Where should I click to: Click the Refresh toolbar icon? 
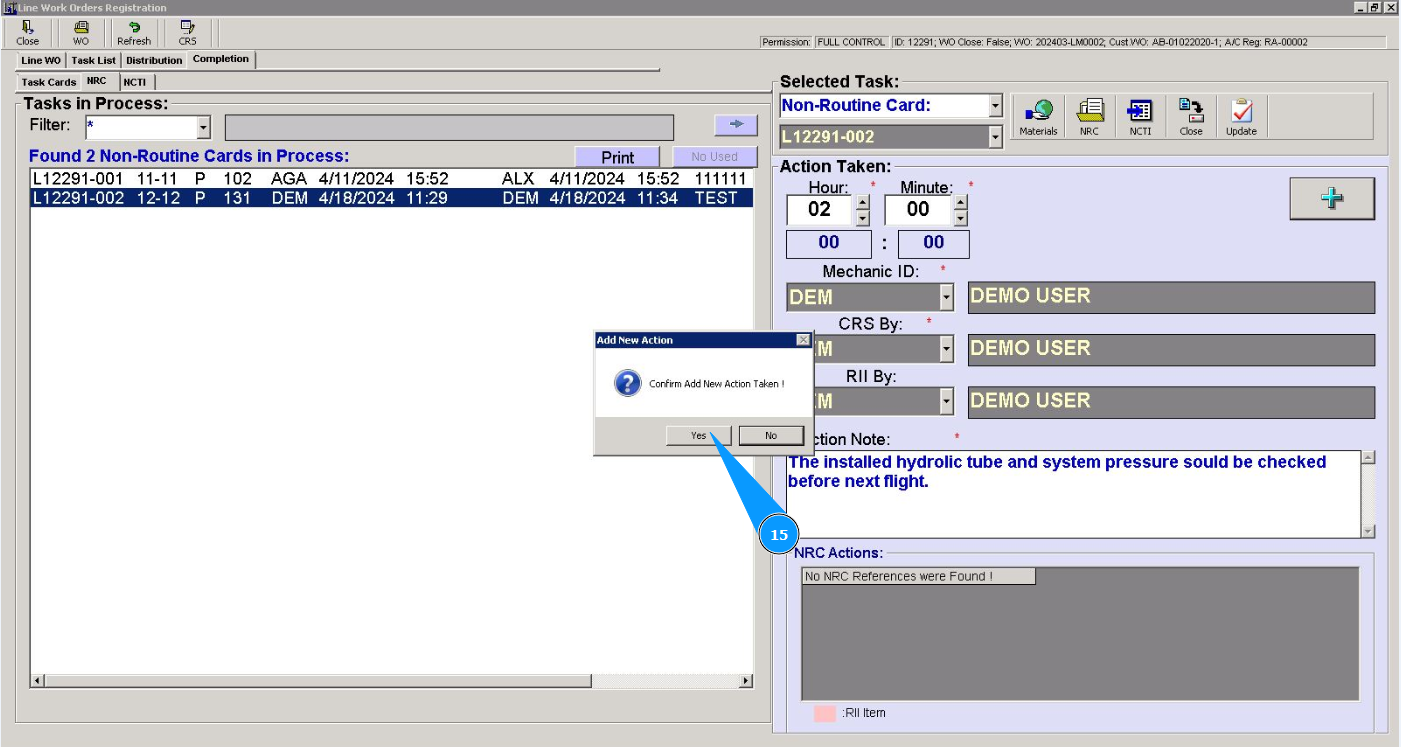click(x=134, y=33)
